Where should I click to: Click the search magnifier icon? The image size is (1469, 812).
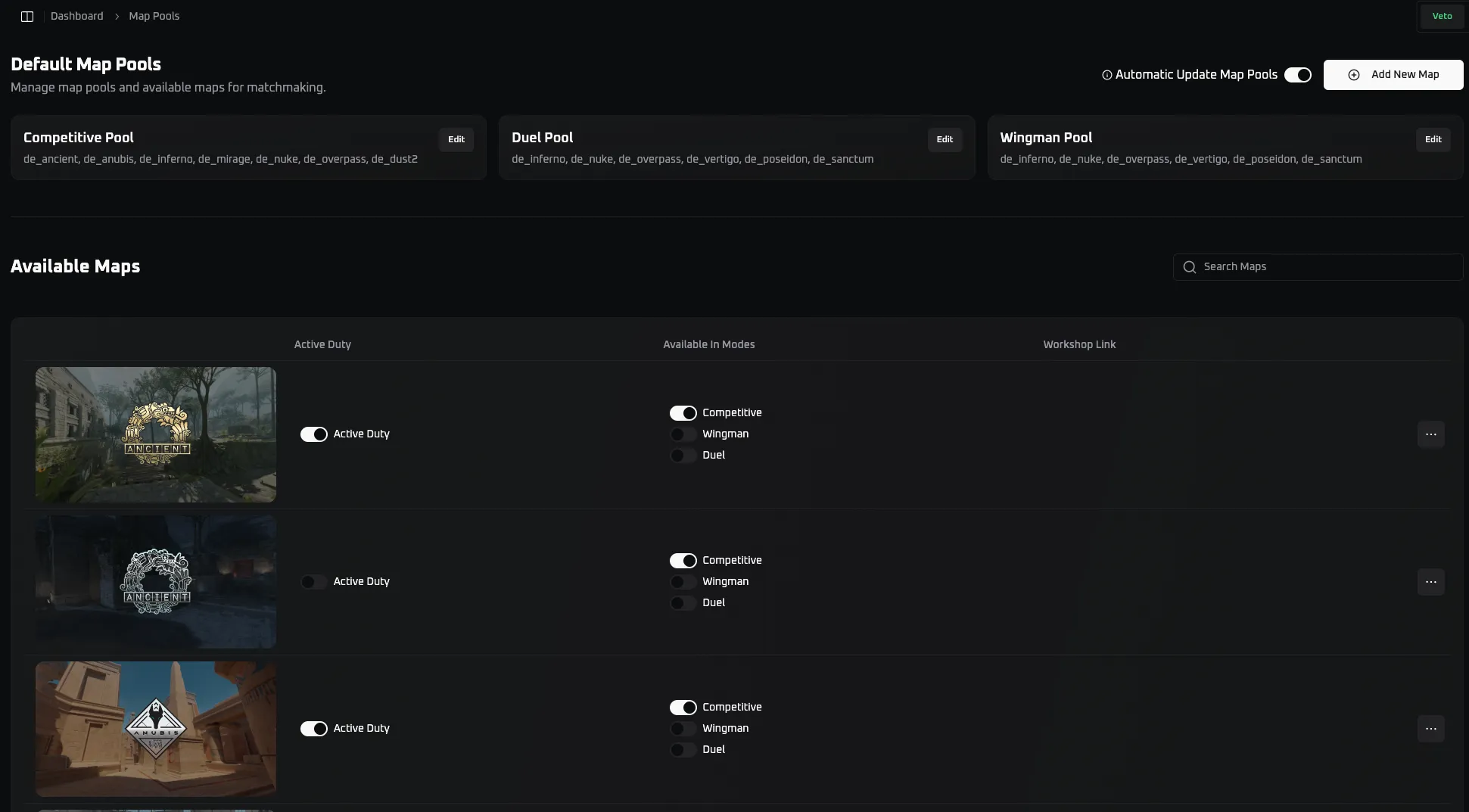tap(1189, 267)
